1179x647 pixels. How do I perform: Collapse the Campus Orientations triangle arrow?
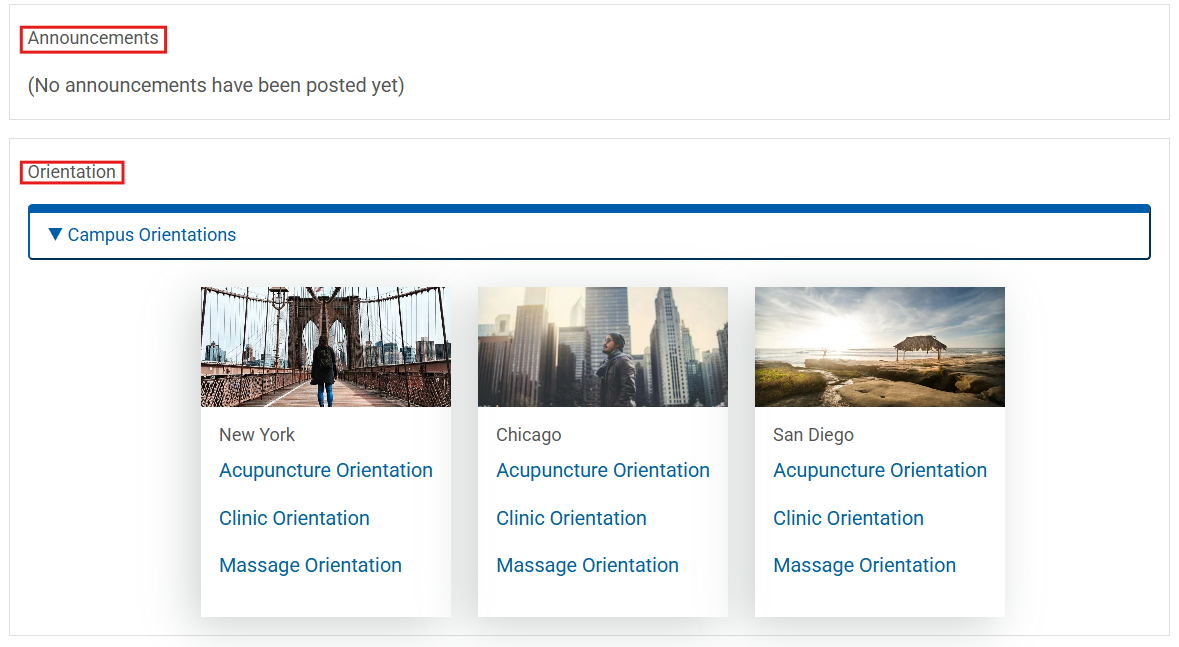pyautogui.click(x=55, y=235)
